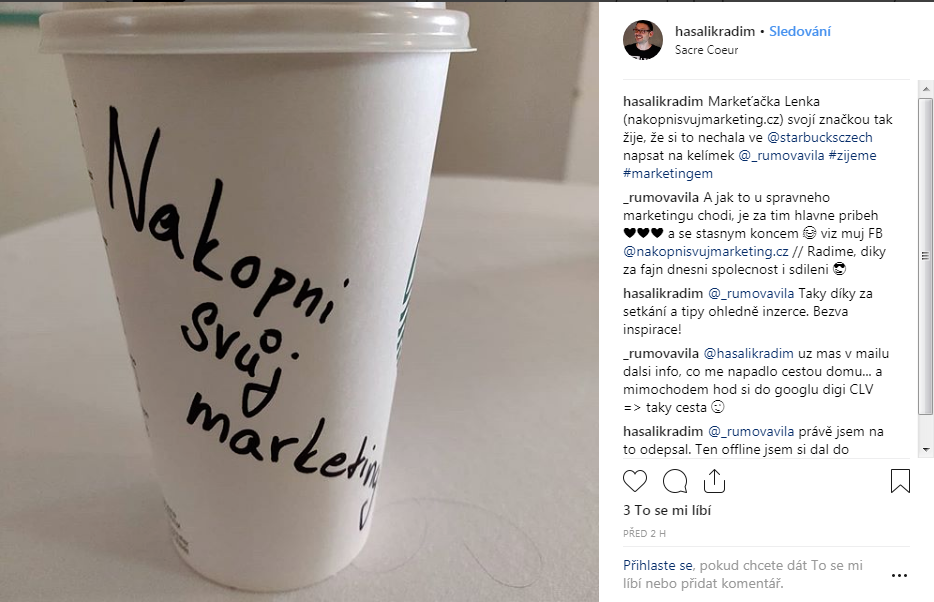Save post with bookmark icon
Viewport: 934px width, 602px height.
tap(900, 481)
